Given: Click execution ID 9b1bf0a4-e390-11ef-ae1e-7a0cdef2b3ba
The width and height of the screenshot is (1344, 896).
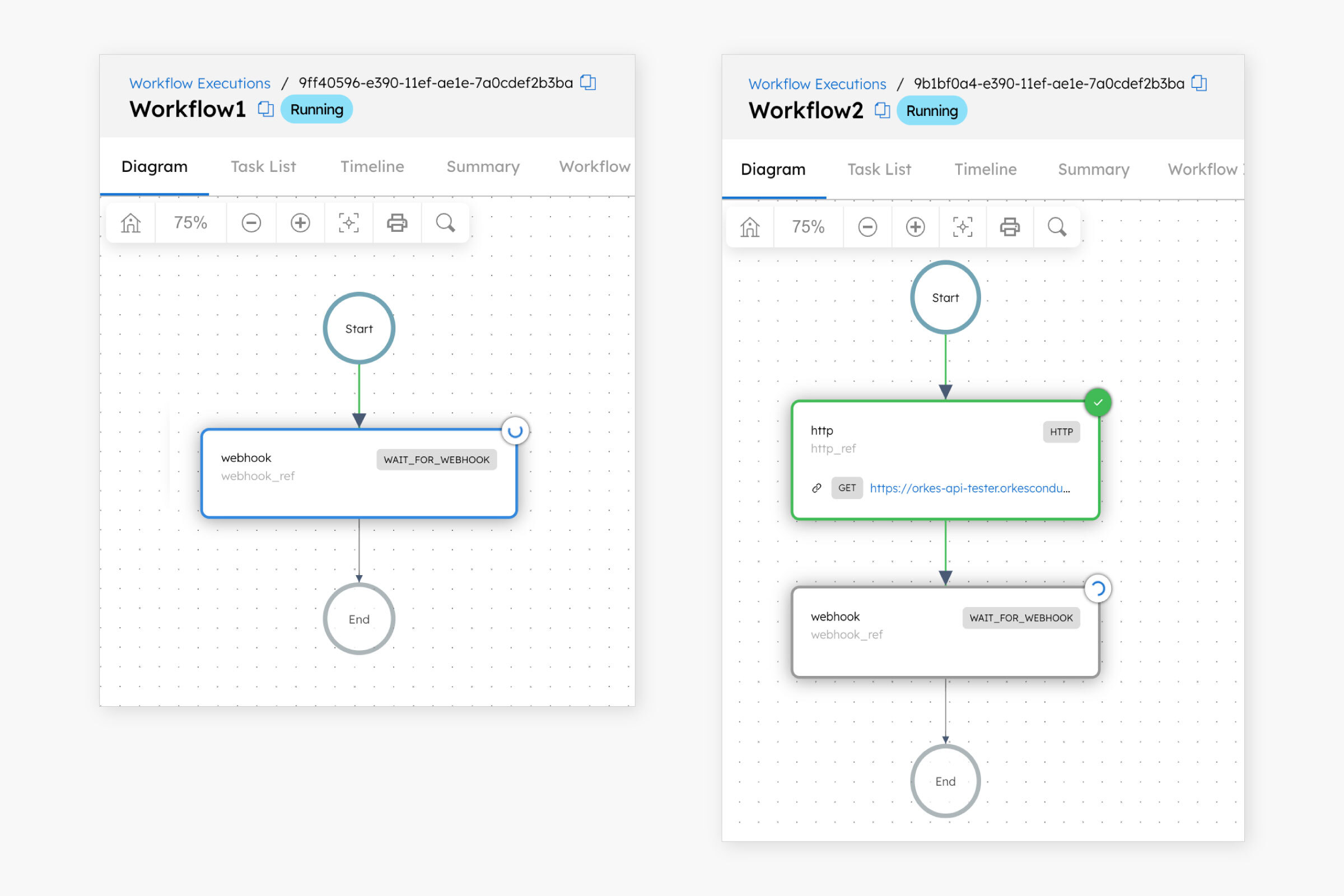Looking at the screenshot, I should point(1048,83).
